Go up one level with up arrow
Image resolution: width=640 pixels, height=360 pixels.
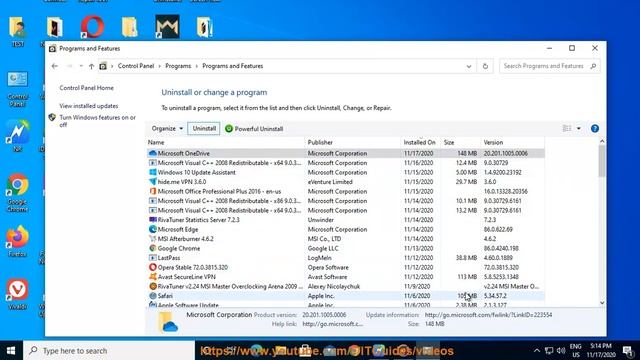click(x=91, y=66)
